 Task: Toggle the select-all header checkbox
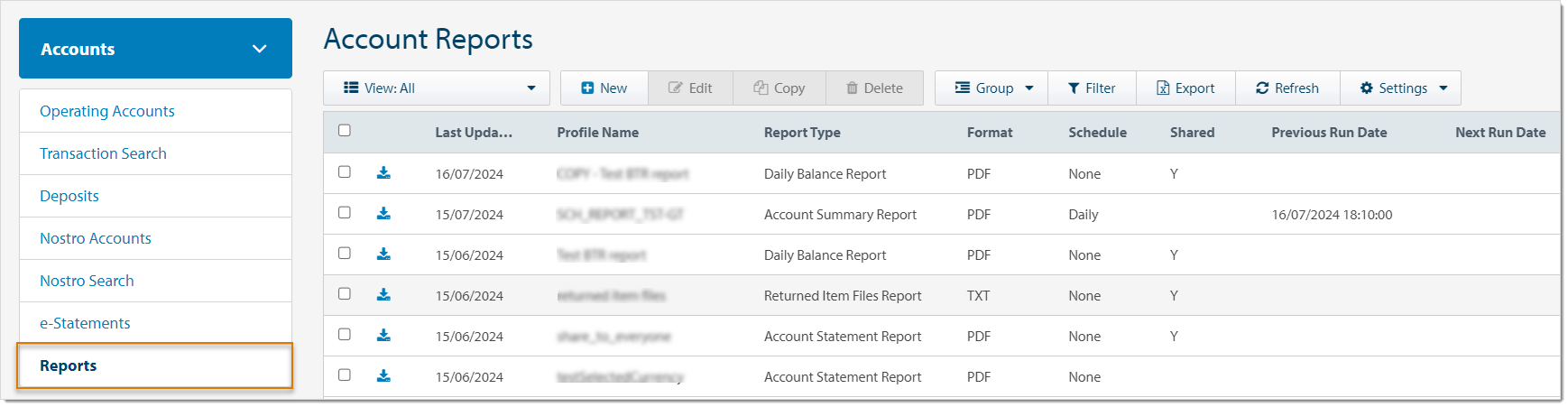pos(345,131)
